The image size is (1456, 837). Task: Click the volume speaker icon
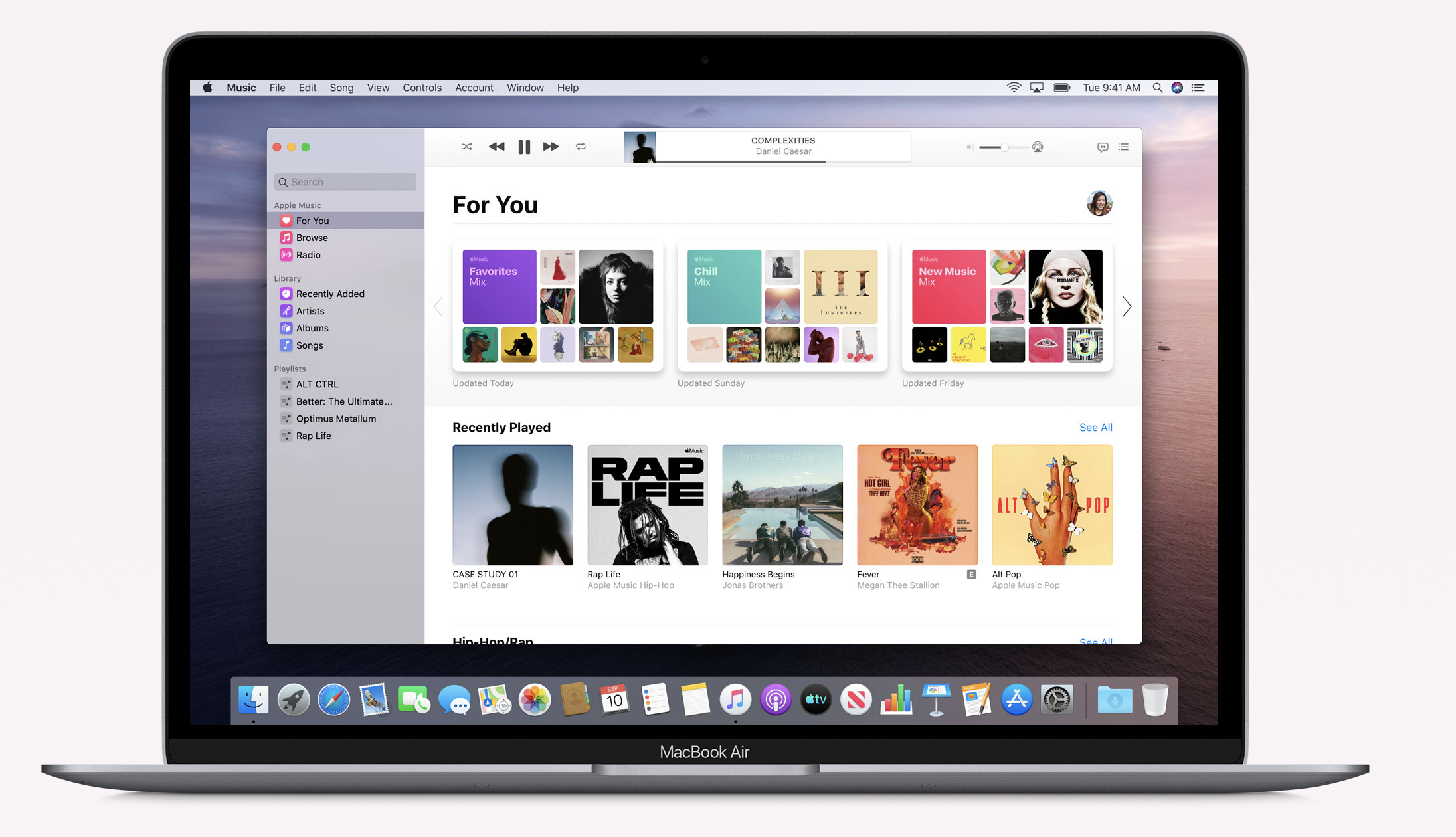click(970, 147)
